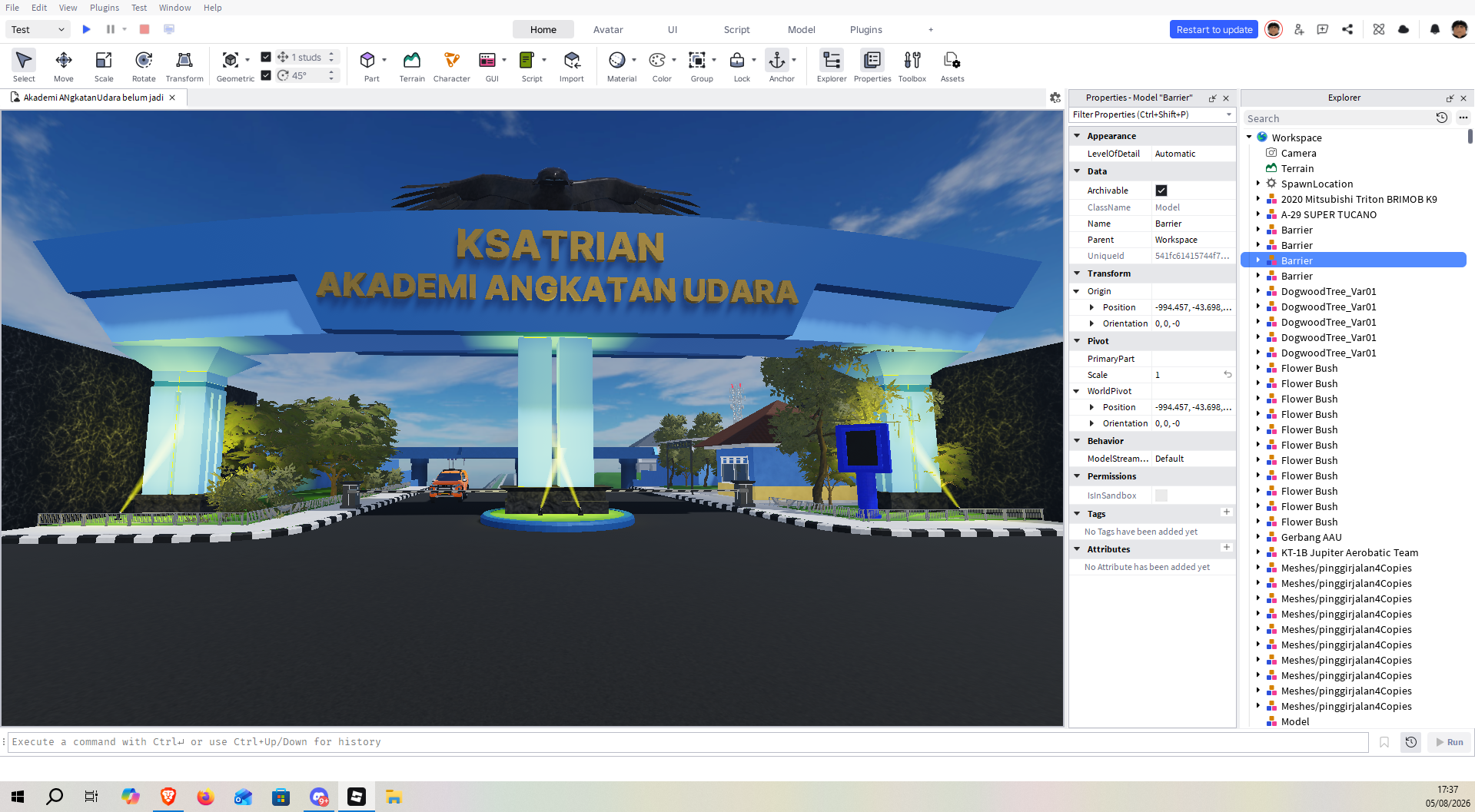1475x812 pixels.
Task: Open the Character tool
Action: 452,66
